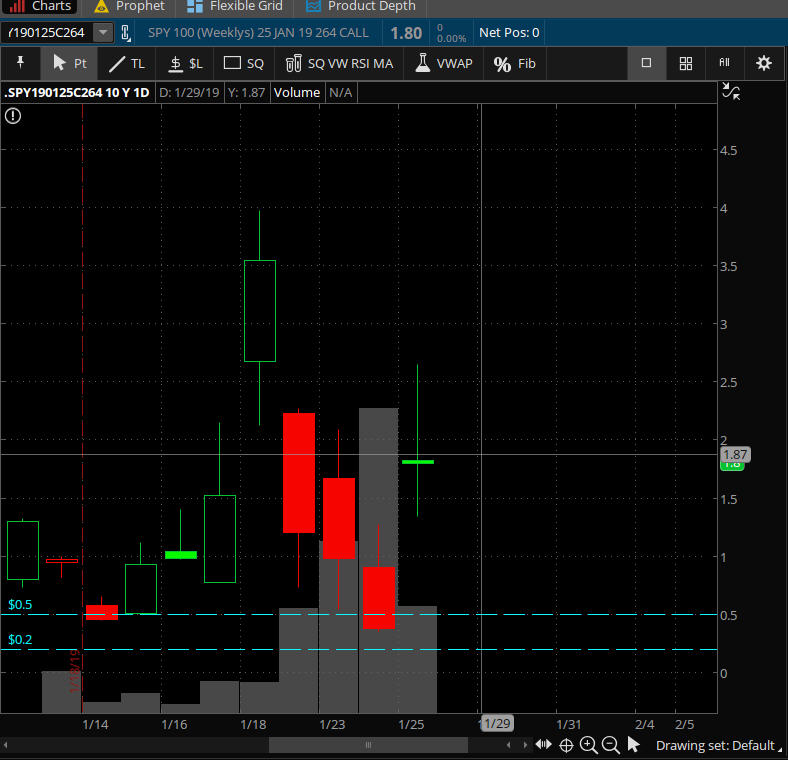Apply the SQ VW RSI MA study set
The image size is (788, 760).
(x=339, y=63)
